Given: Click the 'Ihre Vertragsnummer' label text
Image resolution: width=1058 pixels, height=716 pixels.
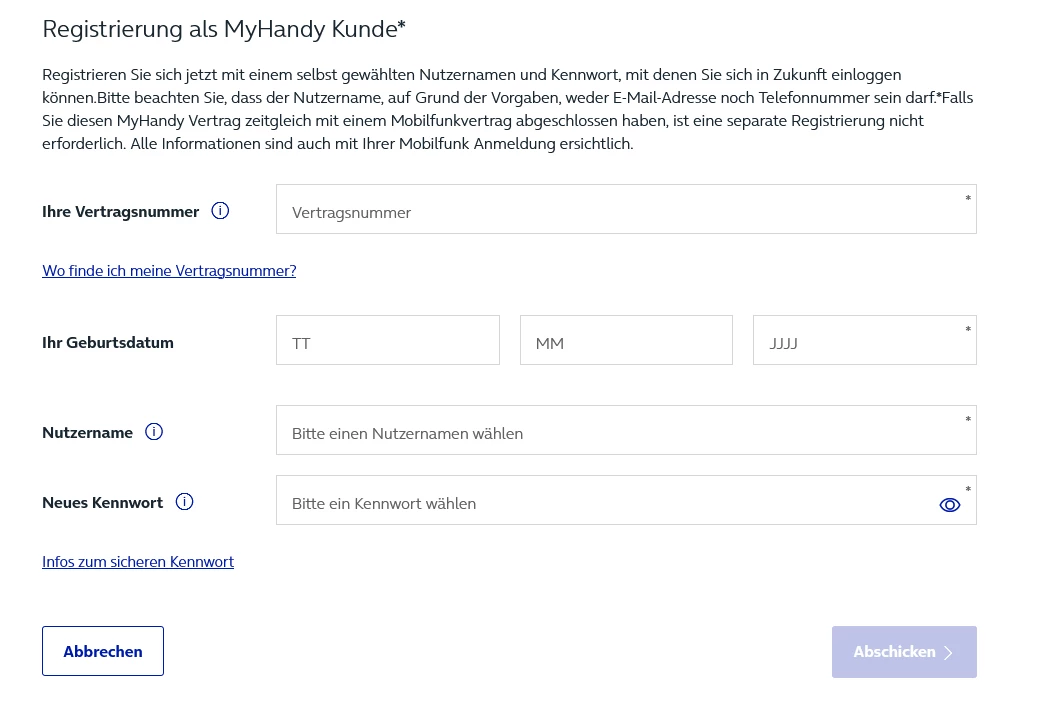Looking at the screenshot, I should 121,212.
